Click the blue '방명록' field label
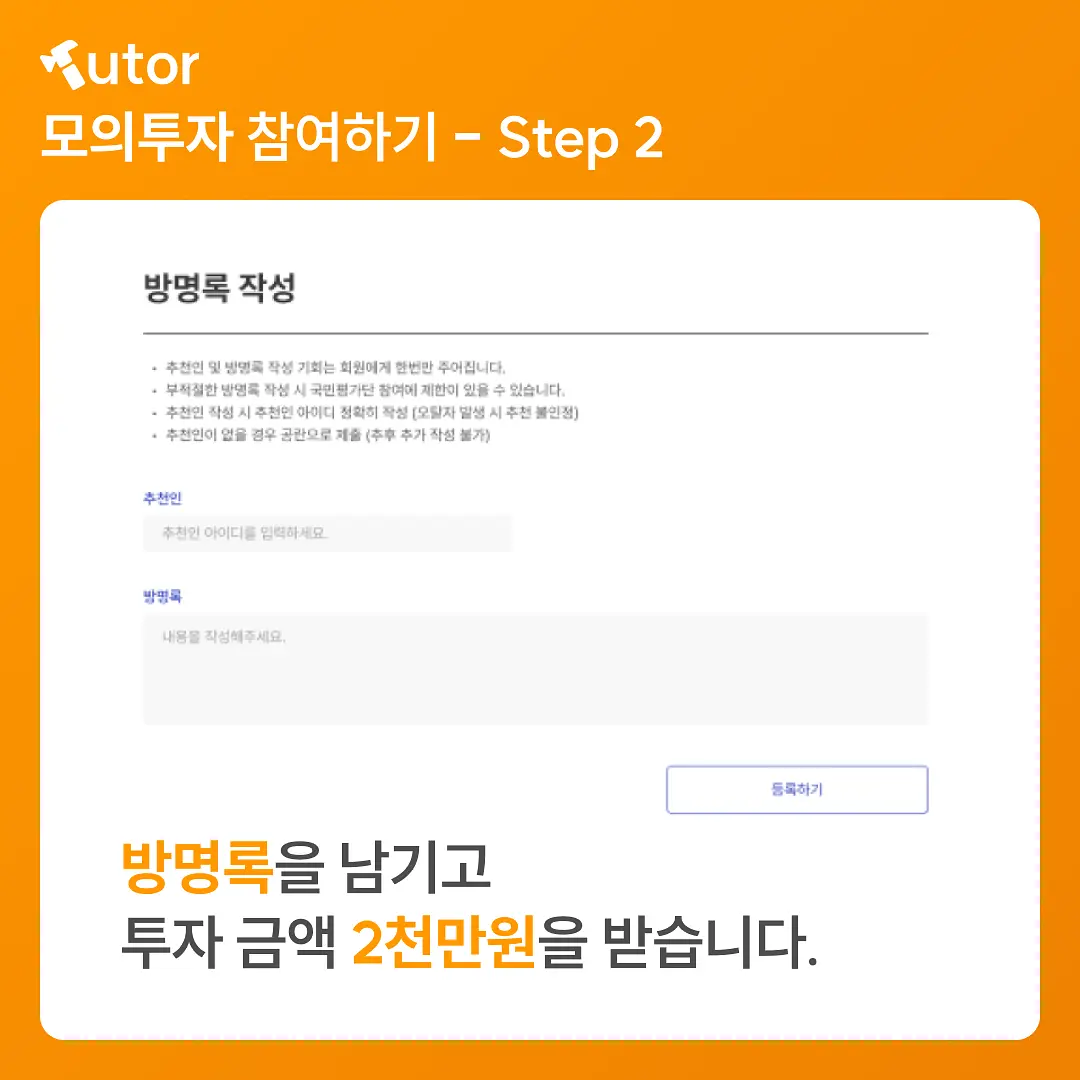 (163, 596)
